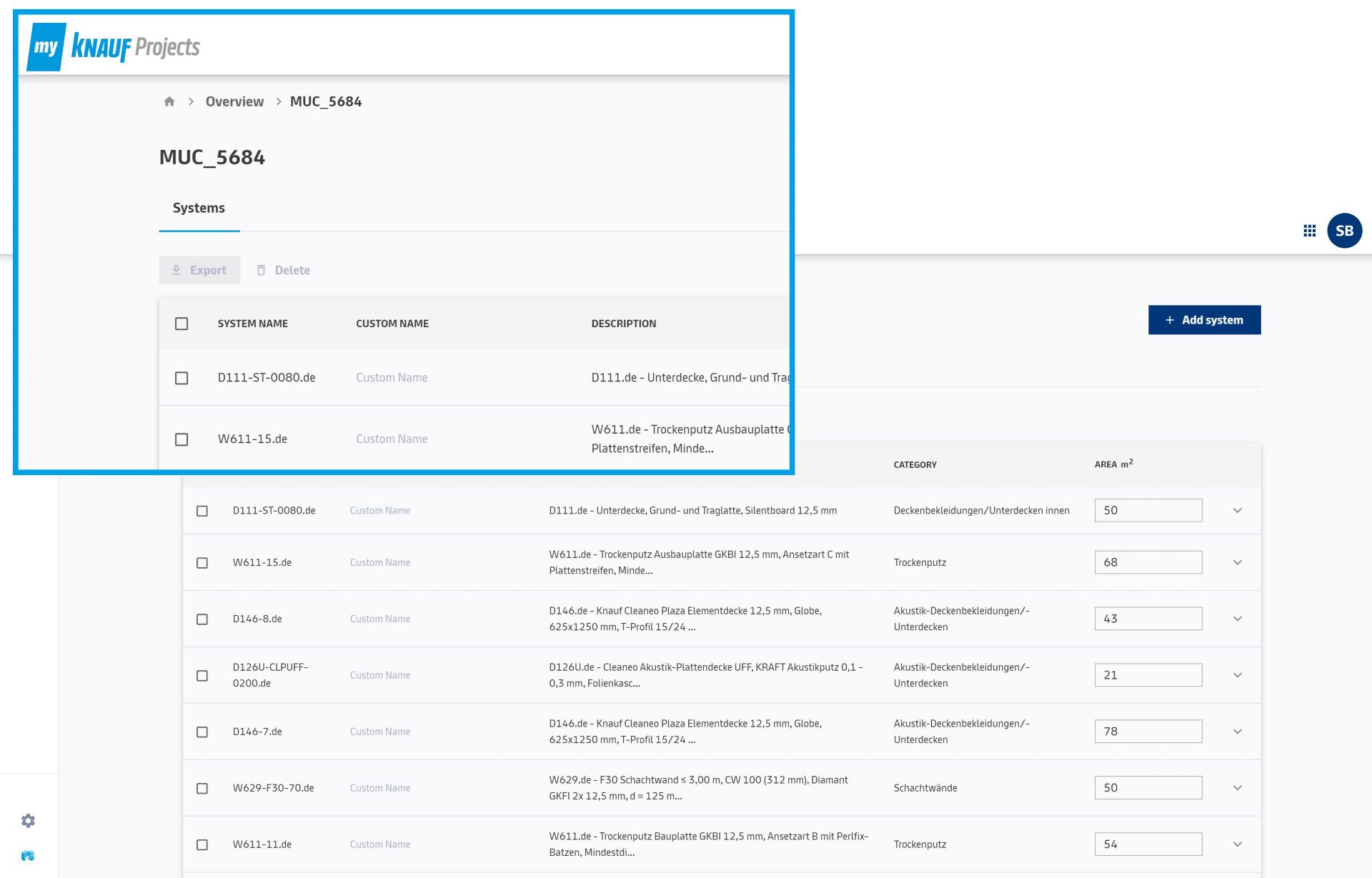Click the Export download icon

pyautogui.click(x=176, y=270)
